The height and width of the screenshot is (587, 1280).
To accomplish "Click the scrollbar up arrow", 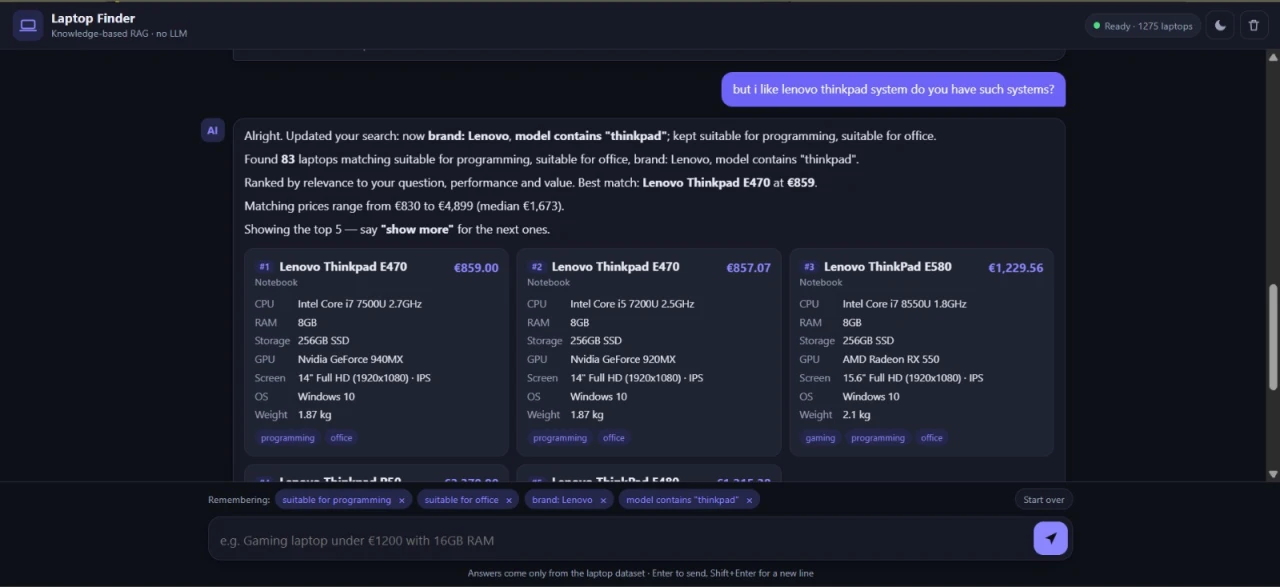I will (1272, 57).
